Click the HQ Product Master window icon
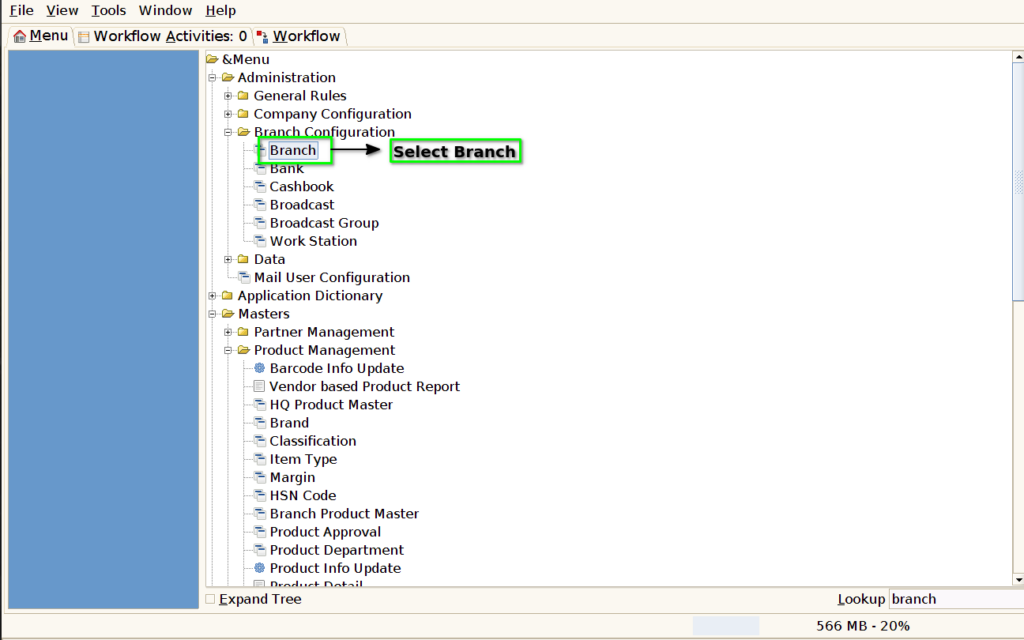This screenshot has width=1024, height=640. [259, 405]
